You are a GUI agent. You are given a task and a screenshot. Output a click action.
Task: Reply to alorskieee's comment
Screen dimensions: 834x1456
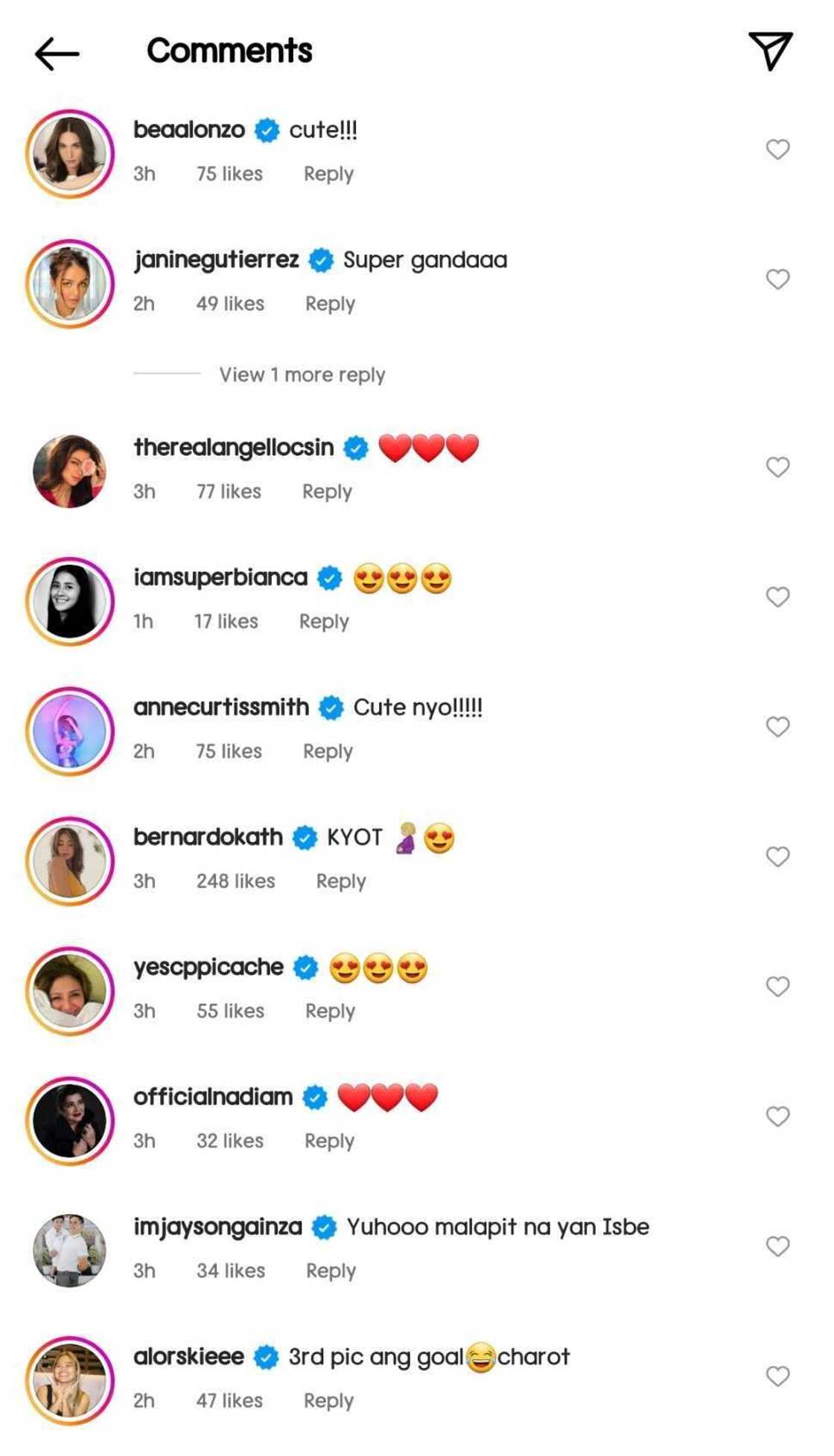coord(328,1401)
